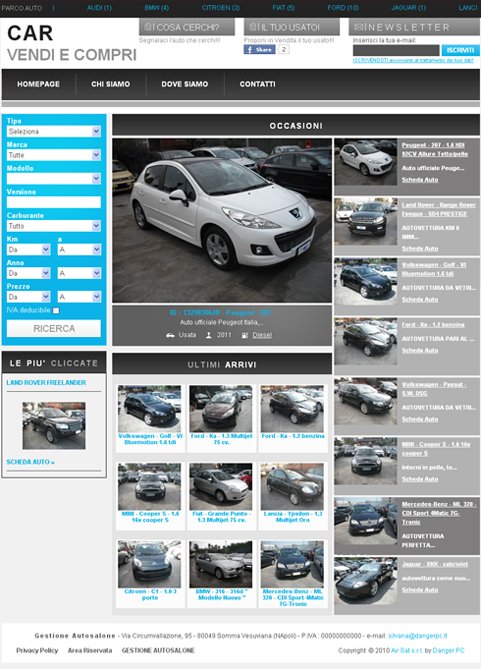The width and height of the screenshot is (481, 669).
Task: Open the Danger PC footer link
Action: click(449, 651)
